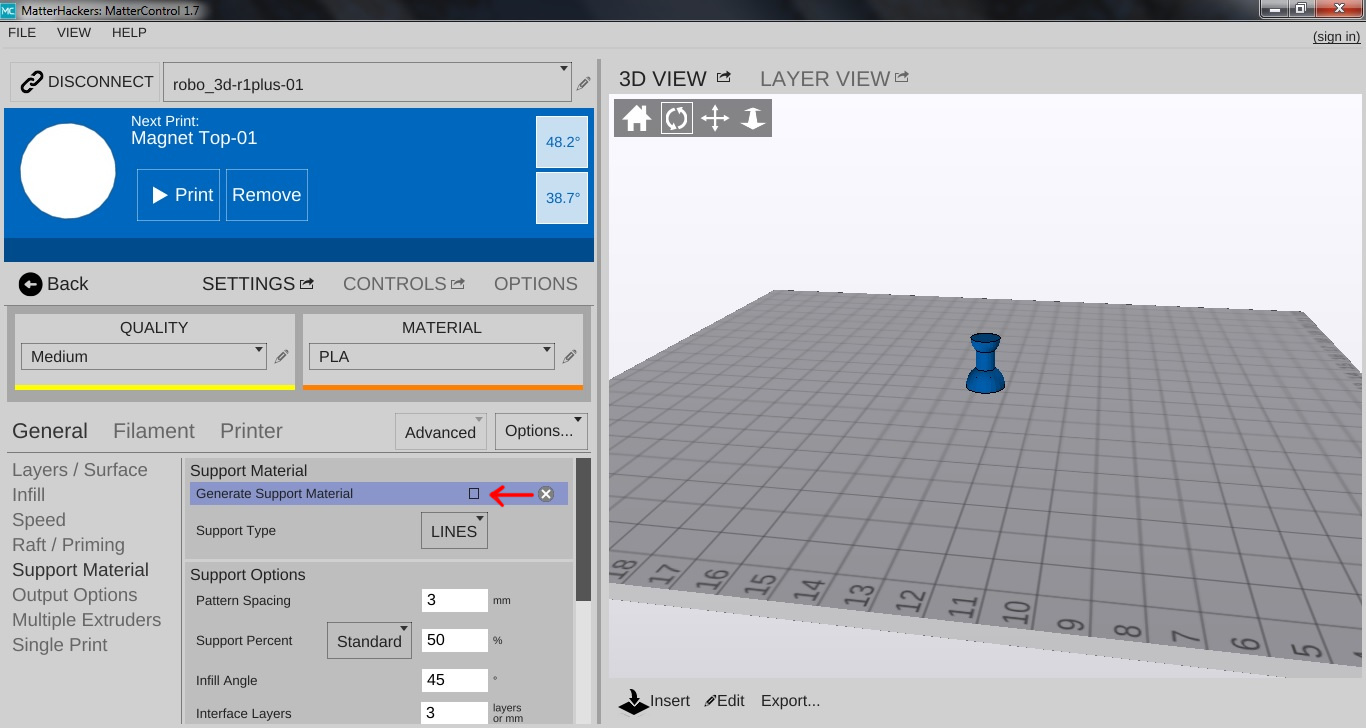Click pencil icon next to Quality preset
Image resolution: width=1366 pixels, height=728 pixels.
point(282,356)
